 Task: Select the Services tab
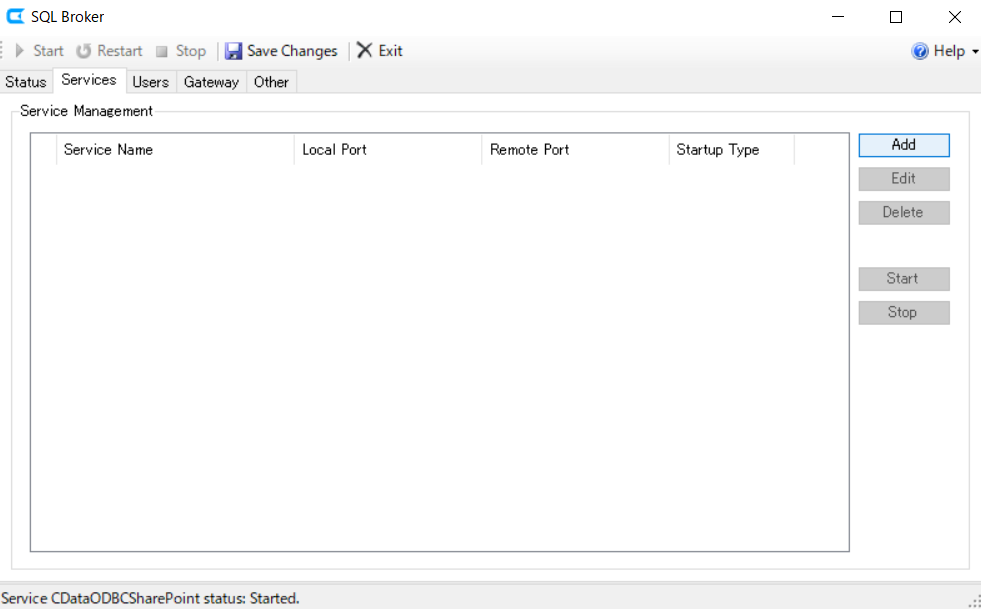[x=89, y=80]
